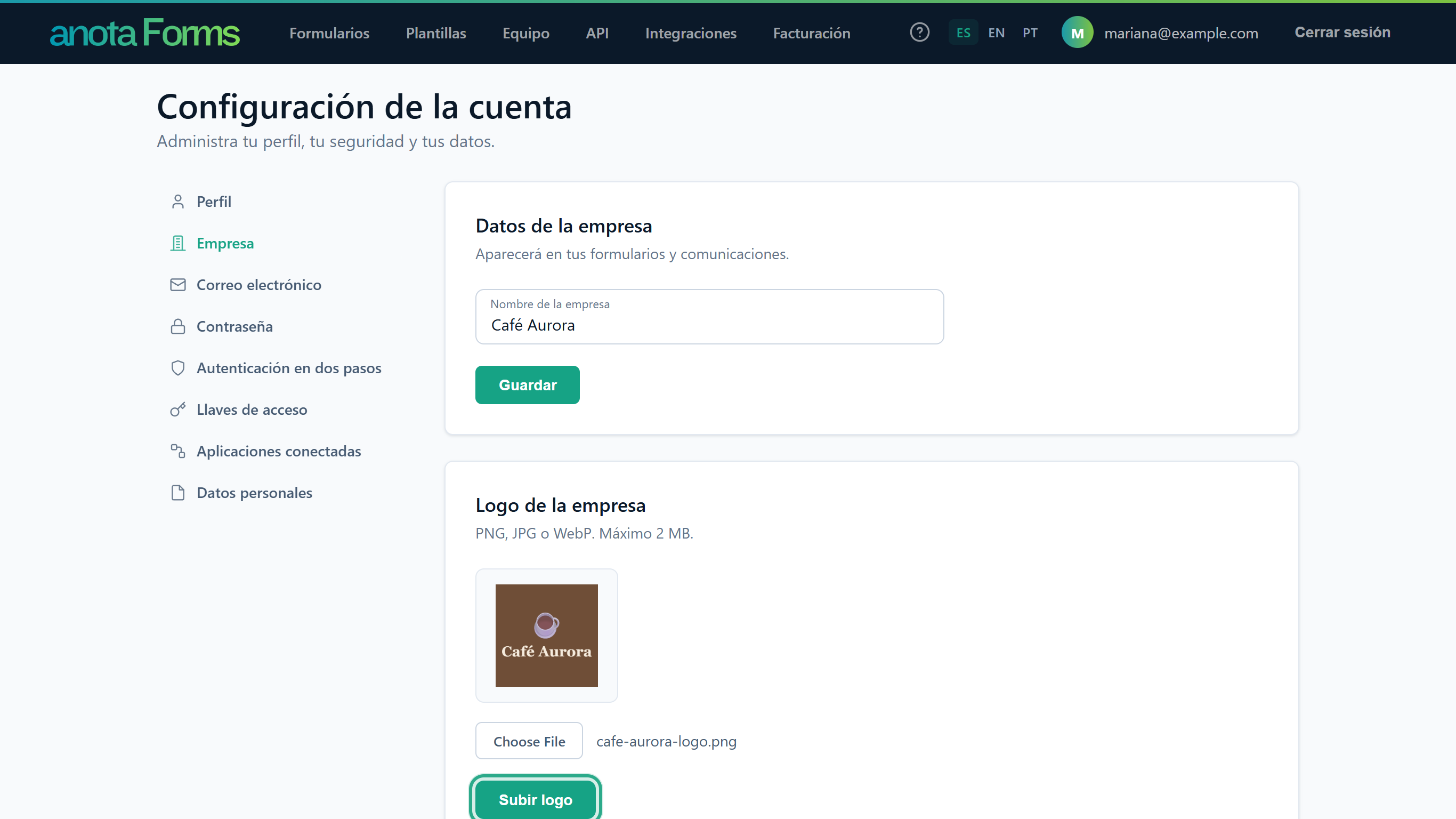The height and width of the screenshot is (819, 1456).
Task: Open Integraciones in the navigation
Action: click(691, 33)
